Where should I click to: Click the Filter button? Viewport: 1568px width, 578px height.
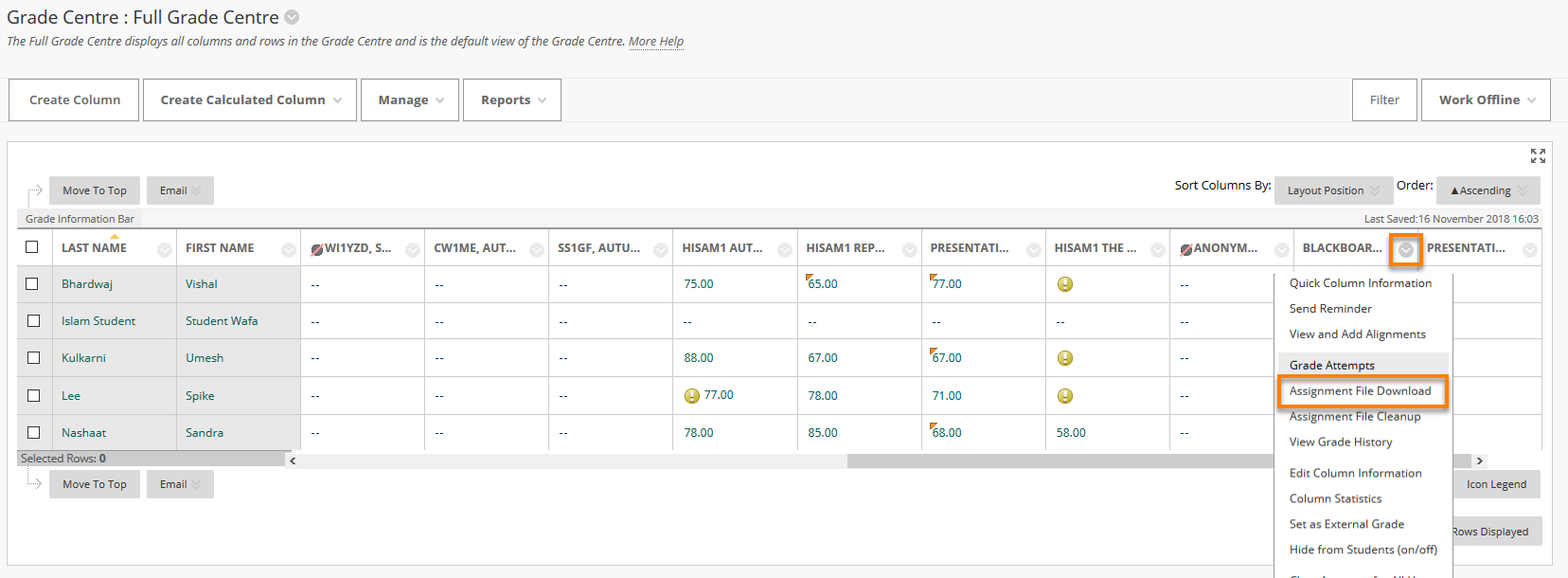pyautogui.click(x=1384, y=99)
